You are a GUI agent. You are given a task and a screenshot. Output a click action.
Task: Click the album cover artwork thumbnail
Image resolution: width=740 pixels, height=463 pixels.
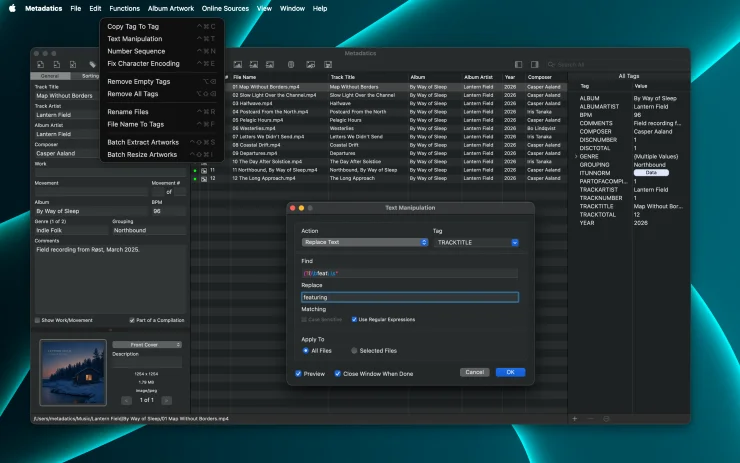(73, 373)
